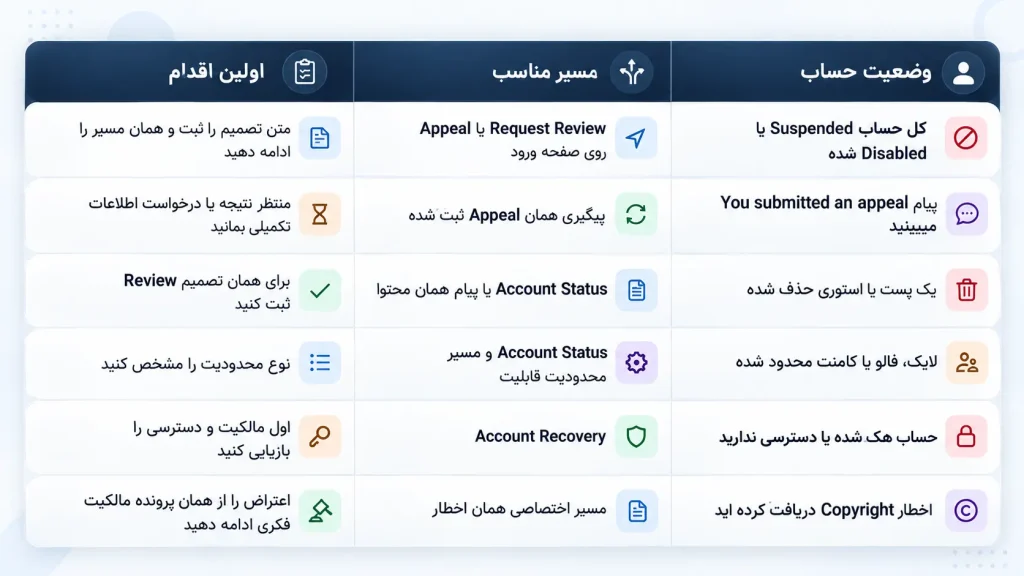Click the green refresh icon for Appeal follow-up
This screenshot has height=576, width=1024.
tap(635, 214)
